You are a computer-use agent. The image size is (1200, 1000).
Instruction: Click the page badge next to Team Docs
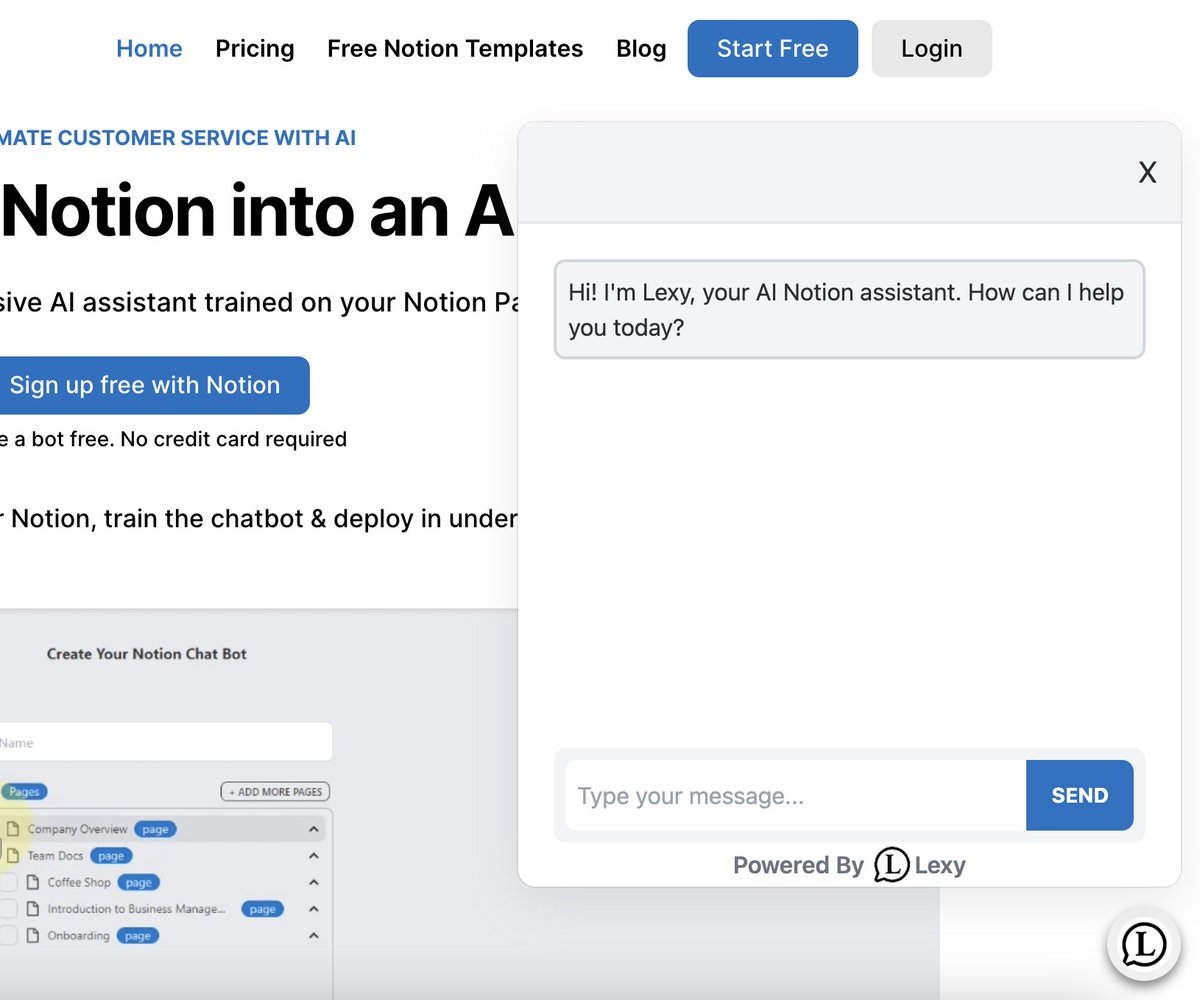111,856
